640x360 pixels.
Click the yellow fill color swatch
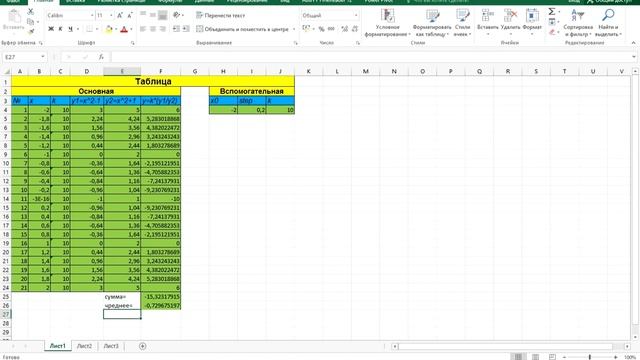pos(109,29)
